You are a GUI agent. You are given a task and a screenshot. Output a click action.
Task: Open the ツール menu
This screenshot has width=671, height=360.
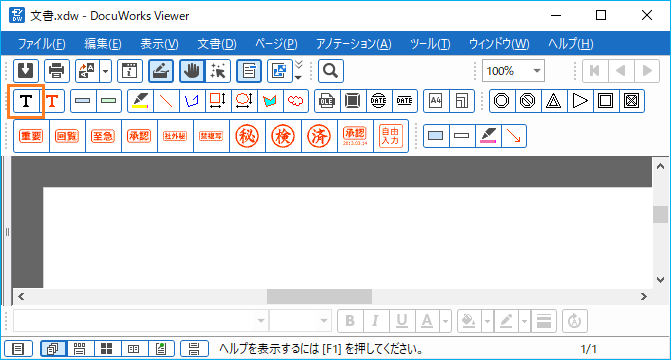[430, 44]
